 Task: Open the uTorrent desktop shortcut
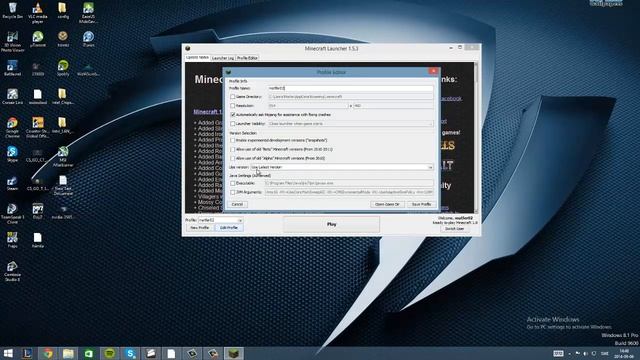coord(38,39)
